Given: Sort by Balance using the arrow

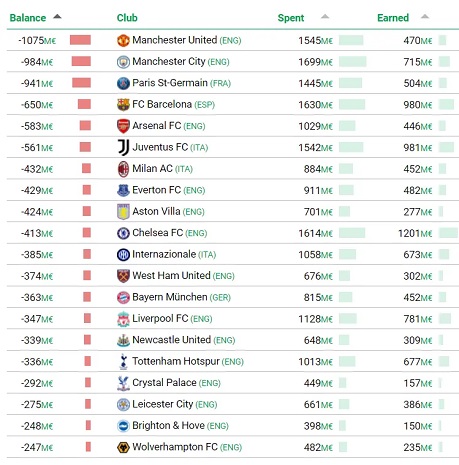Looking at the screenshot, I should 57,16.
